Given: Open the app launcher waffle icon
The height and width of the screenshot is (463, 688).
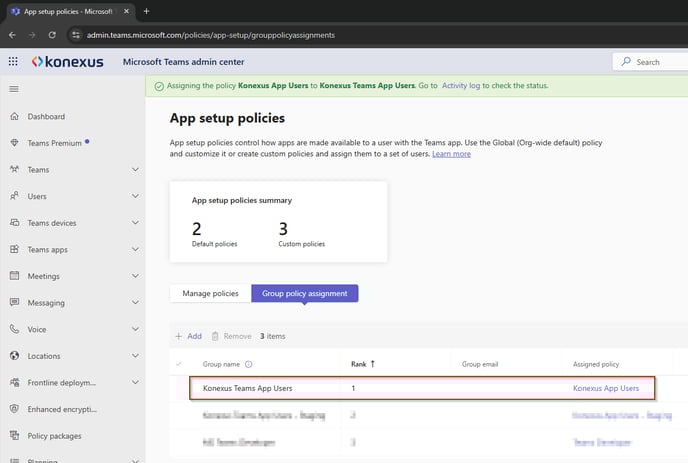Looking at the screenshot, I should coord(13,61).
